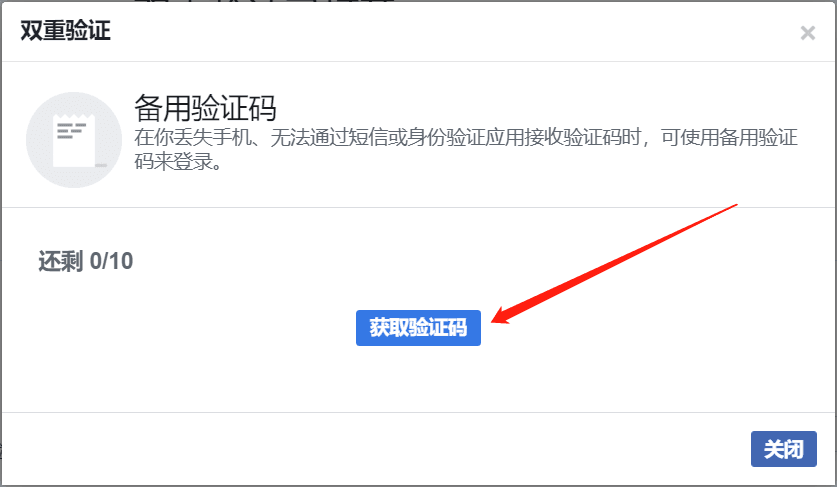Close the 双重验证 dialog with the X icon
The height and width of the screenshot is (487, 837).
[x=808, y=33]
